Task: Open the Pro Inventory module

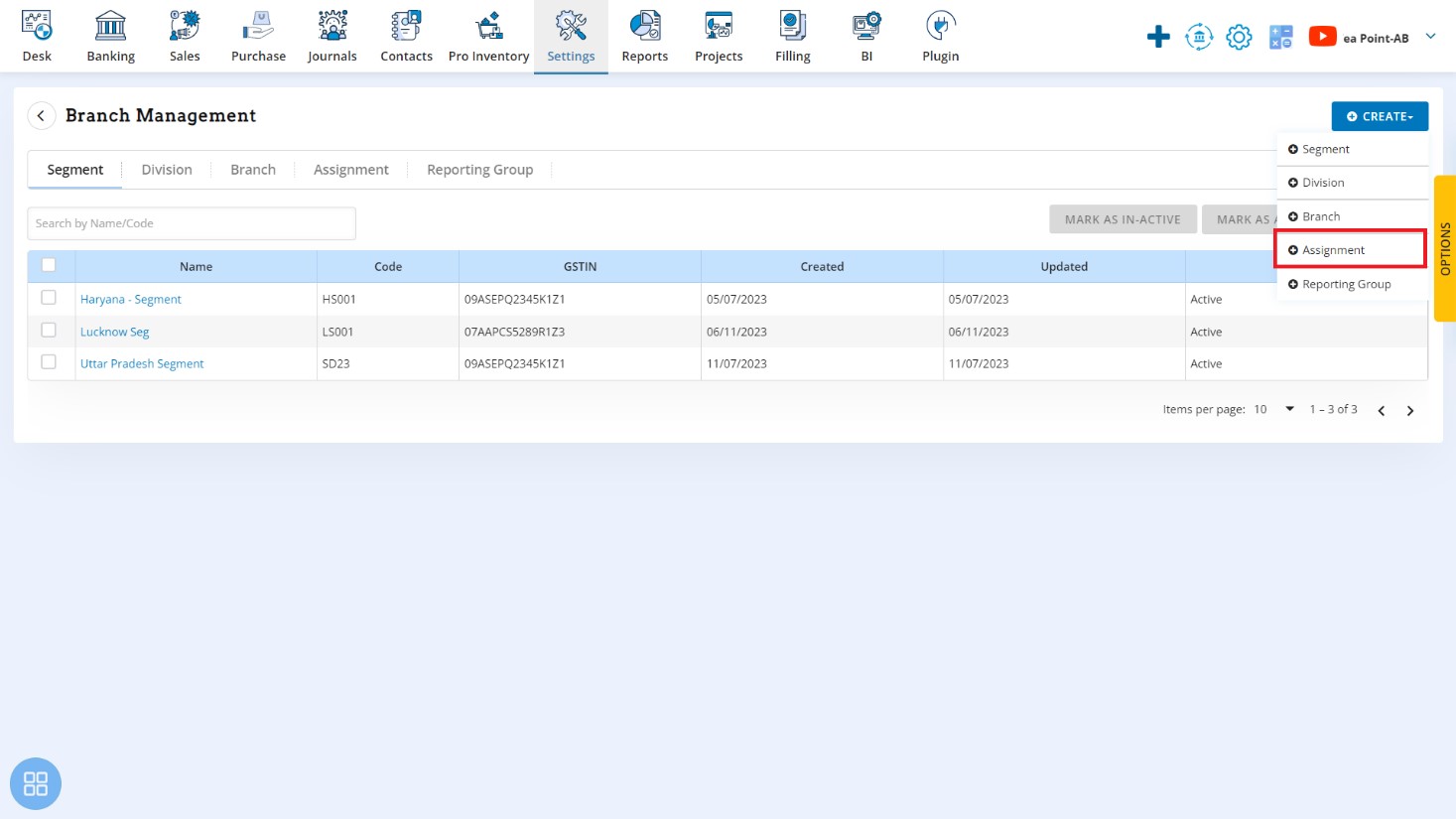Action: coord(488,37)
